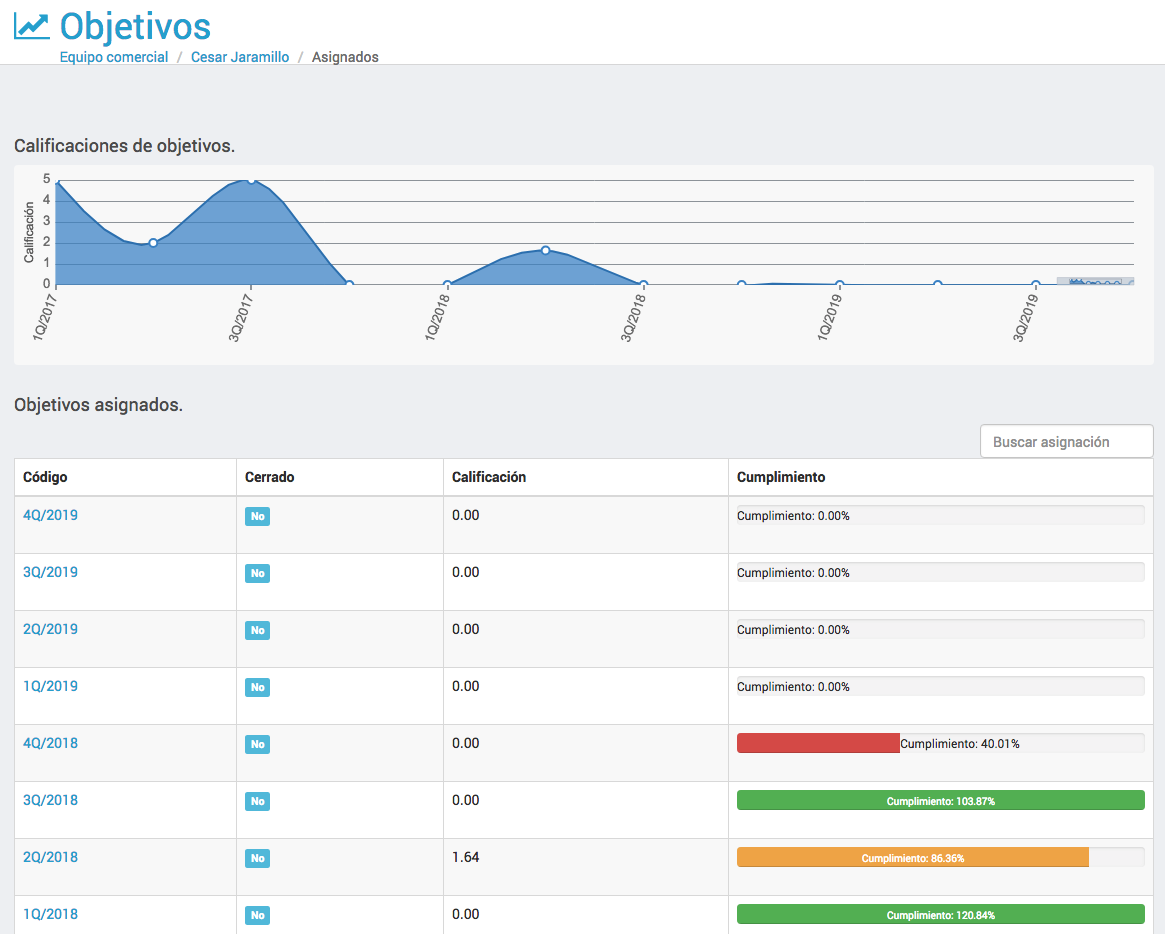Click the orange 86.36% cumplimiento progress bar
Image resolution: width=1165 pixels, height=934 pixels.
(913, 857)
